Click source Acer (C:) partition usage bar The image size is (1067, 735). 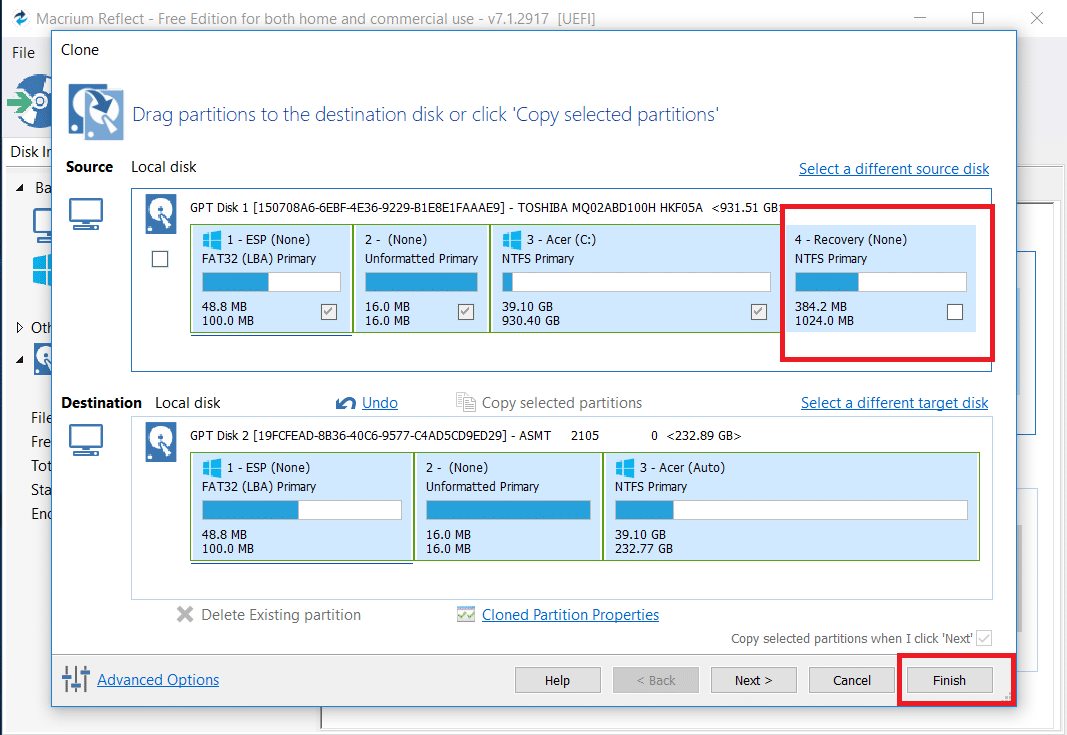pyautogui.click(x=636, y=282)
